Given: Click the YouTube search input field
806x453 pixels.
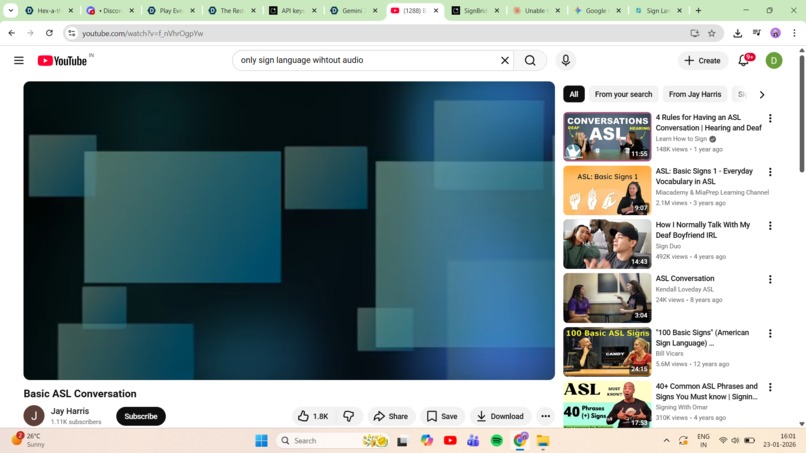Looking at the screenshot, I should pyautogui.click(x=368, y=61).
